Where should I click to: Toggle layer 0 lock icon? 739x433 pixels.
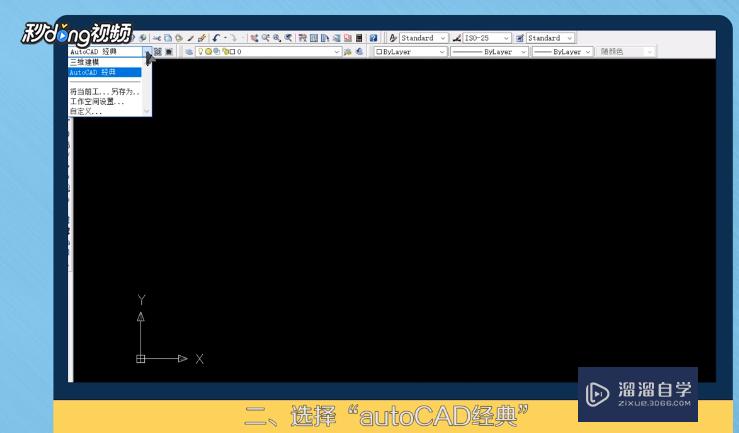[226, 51]
